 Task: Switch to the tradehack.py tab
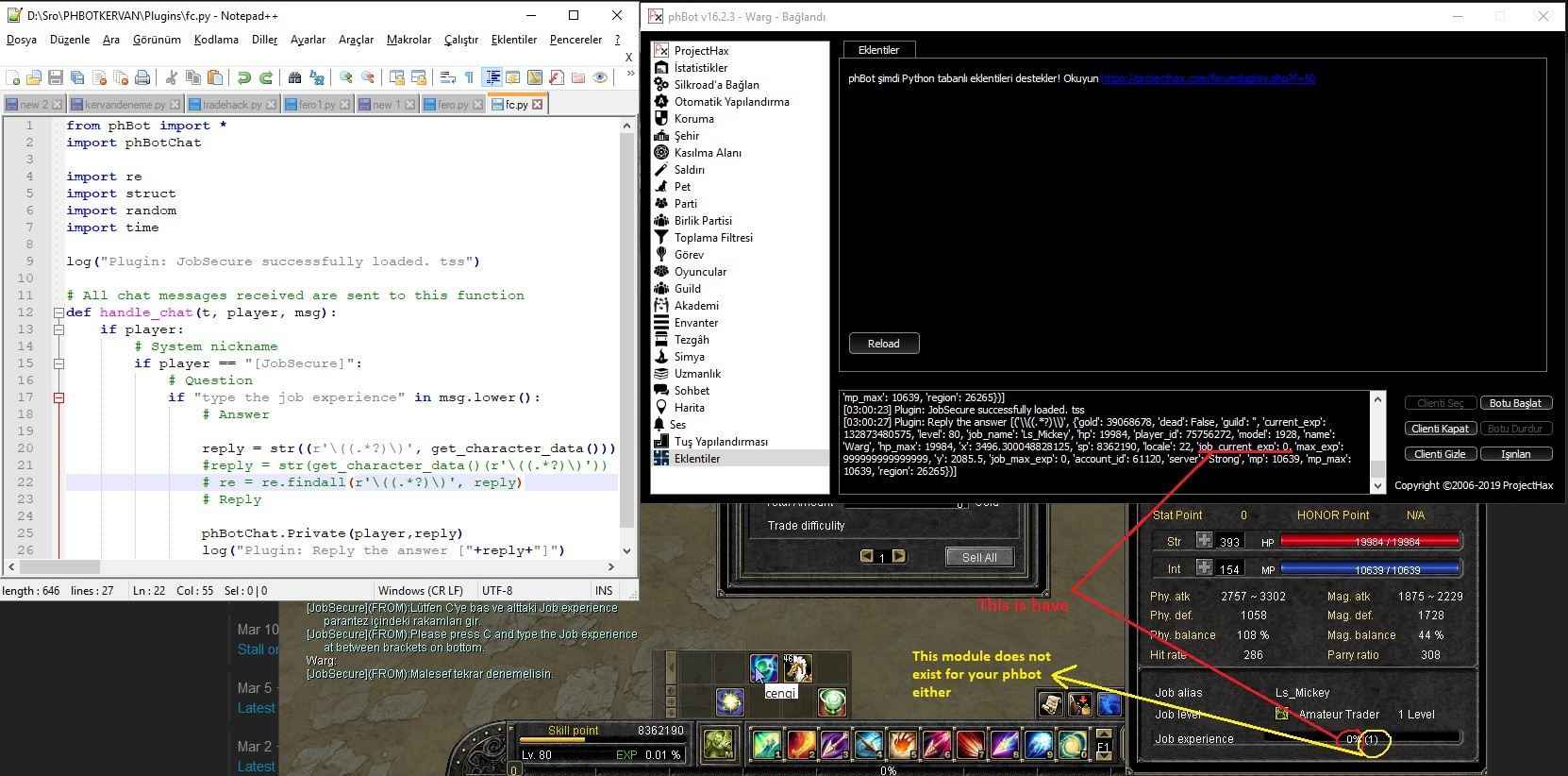225,104
